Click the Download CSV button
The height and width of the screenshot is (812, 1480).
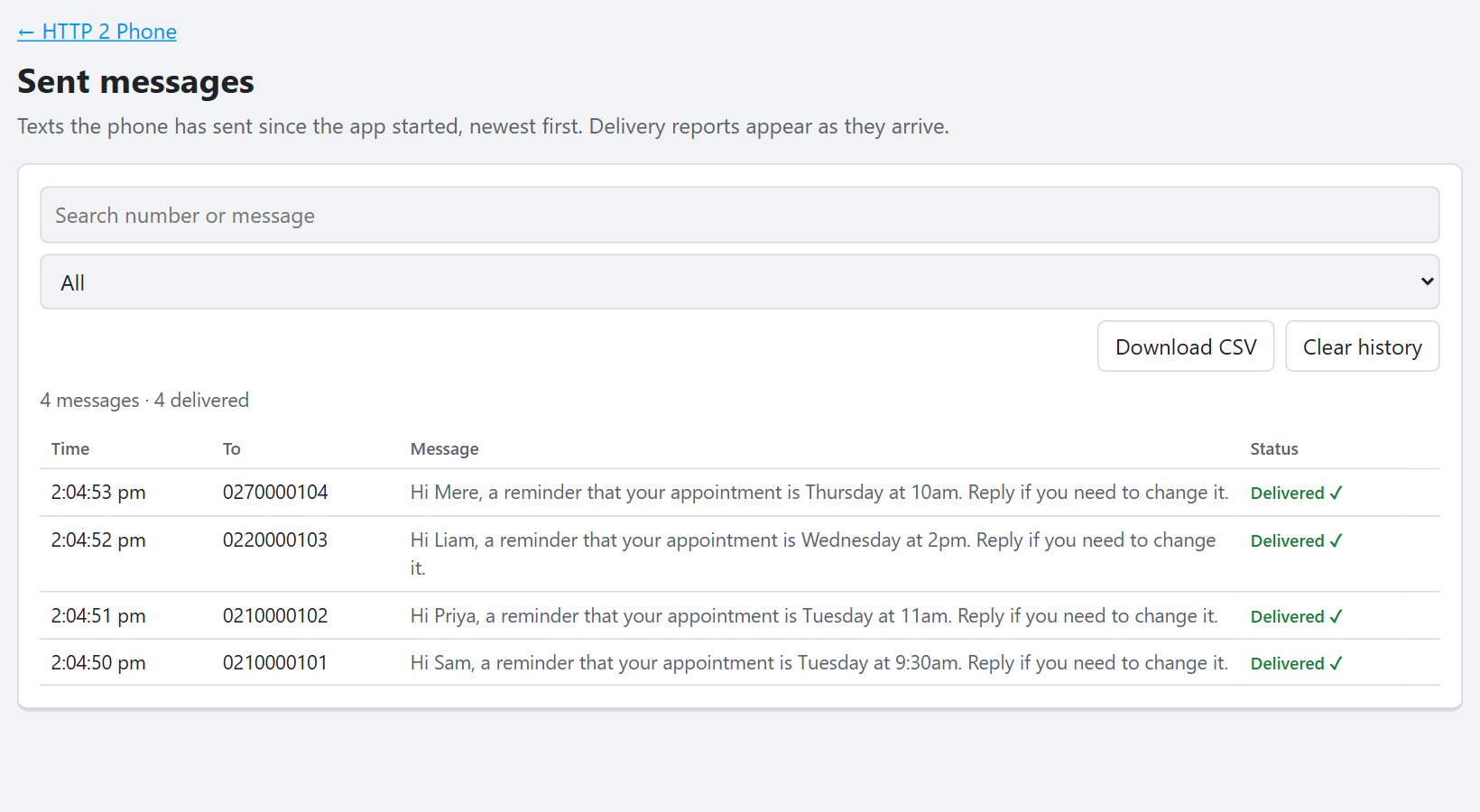pos(1186,346)
